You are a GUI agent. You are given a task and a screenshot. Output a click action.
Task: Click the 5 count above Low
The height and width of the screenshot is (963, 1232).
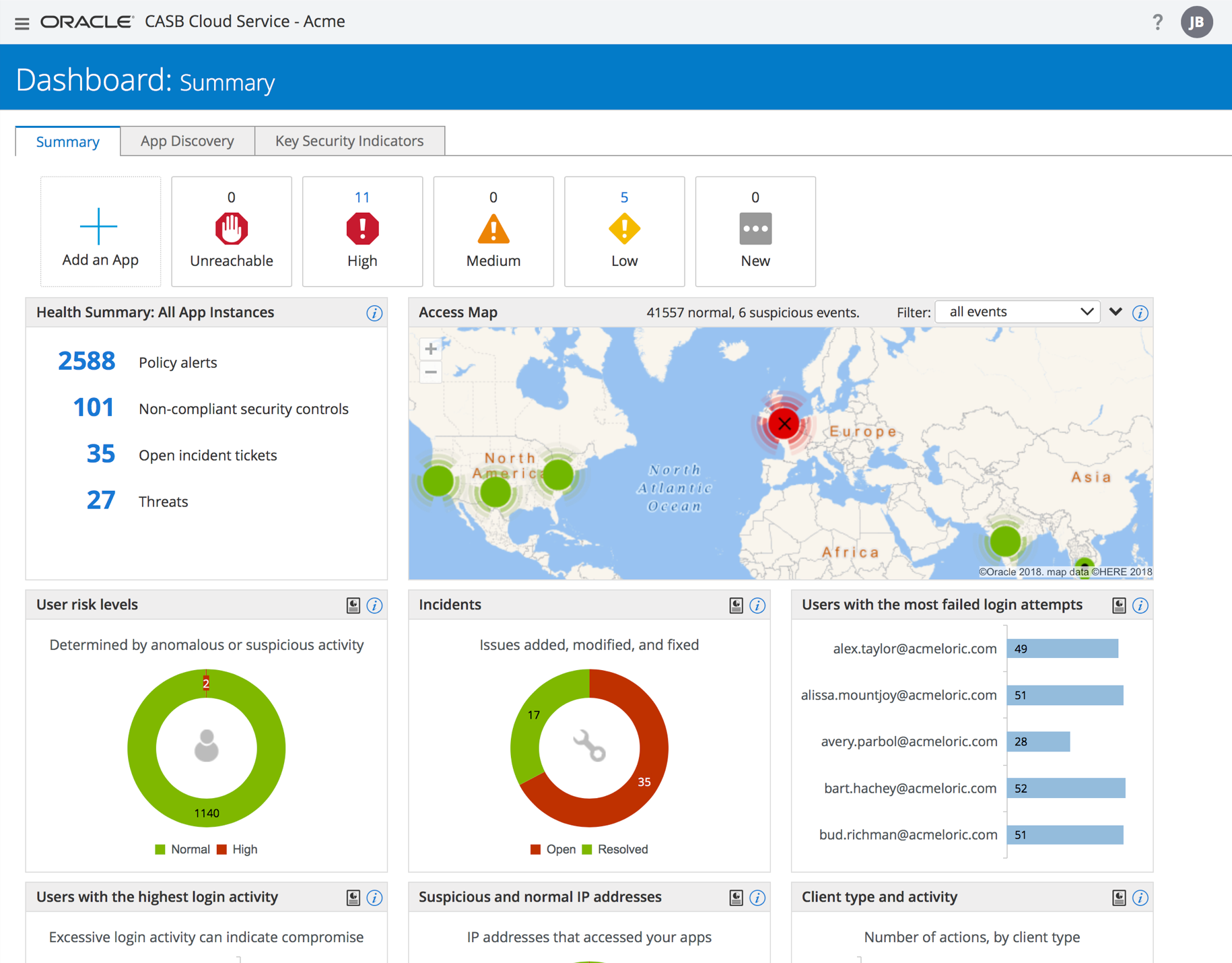[x=624, y=197]
